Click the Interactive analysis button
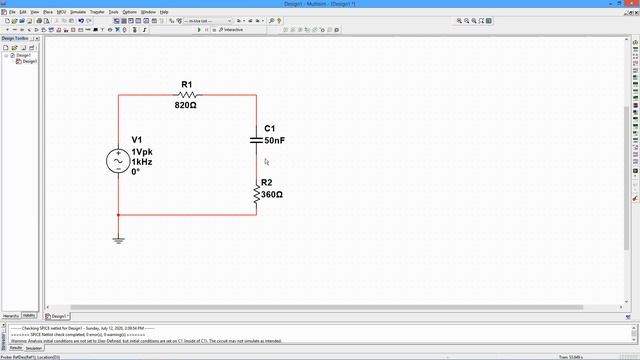This screenshot has height=360, width=640. [x=231, y=30]
